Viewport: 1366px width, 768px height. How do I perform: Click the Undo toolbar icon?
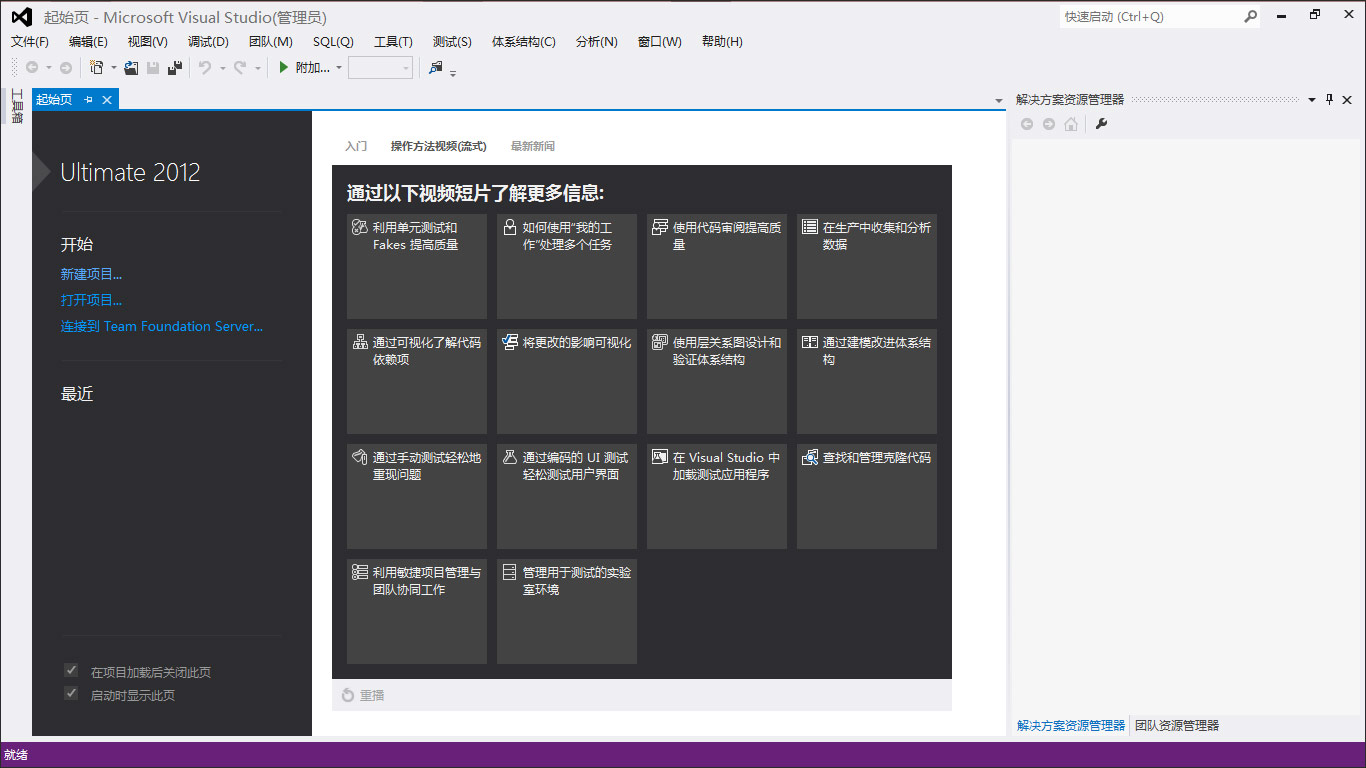tap(205, 68)
